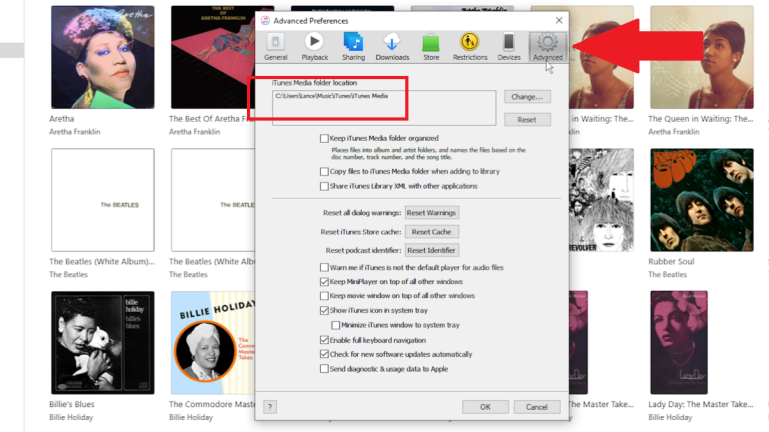Open The Best Of Aretha Franklin album cover
769x432 pixels.
click(213, 57)
